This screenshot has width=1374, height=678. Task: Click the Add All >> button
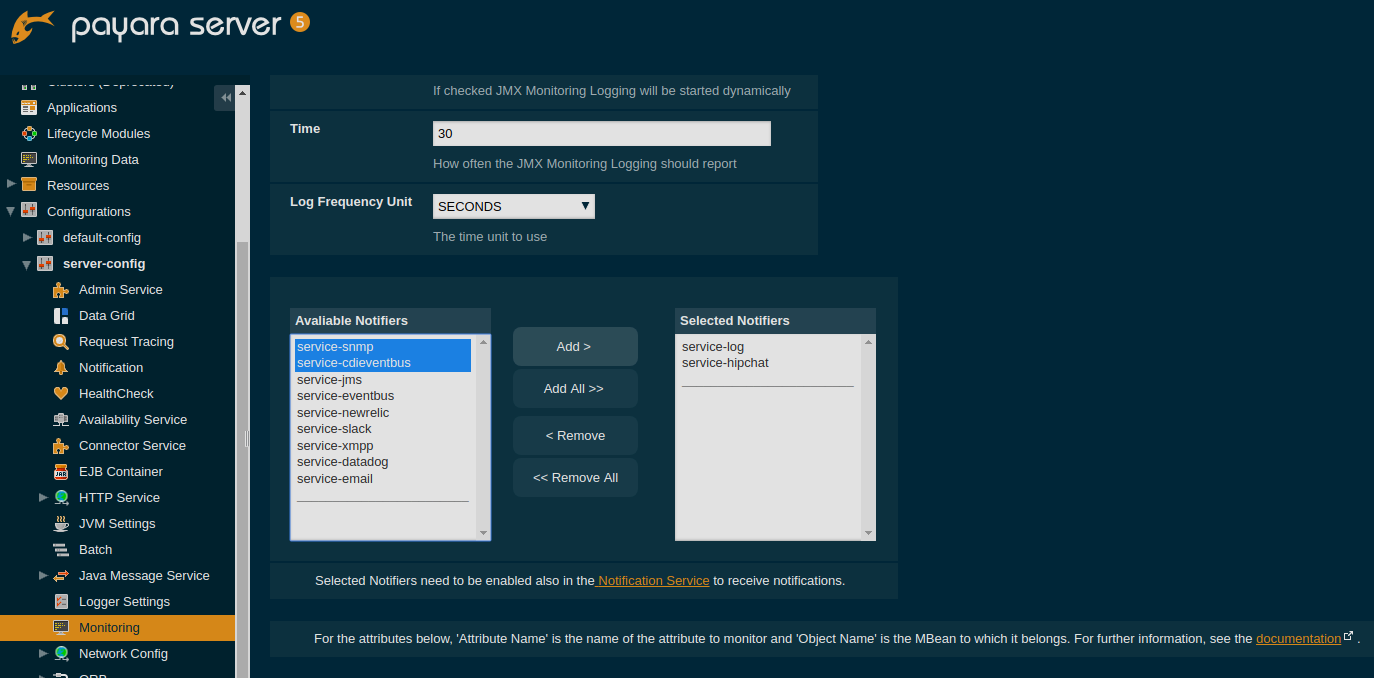pyautogui.click(x=575, y=388)
